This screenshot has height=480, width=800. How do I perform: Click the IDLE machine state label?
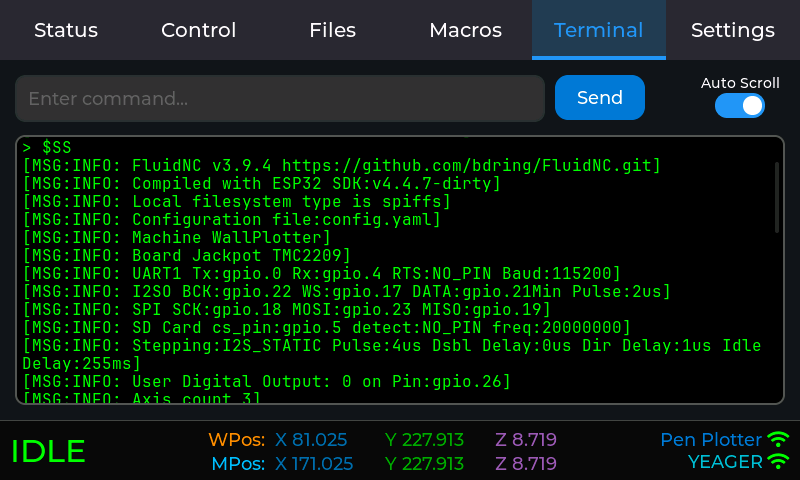point(48,451)
